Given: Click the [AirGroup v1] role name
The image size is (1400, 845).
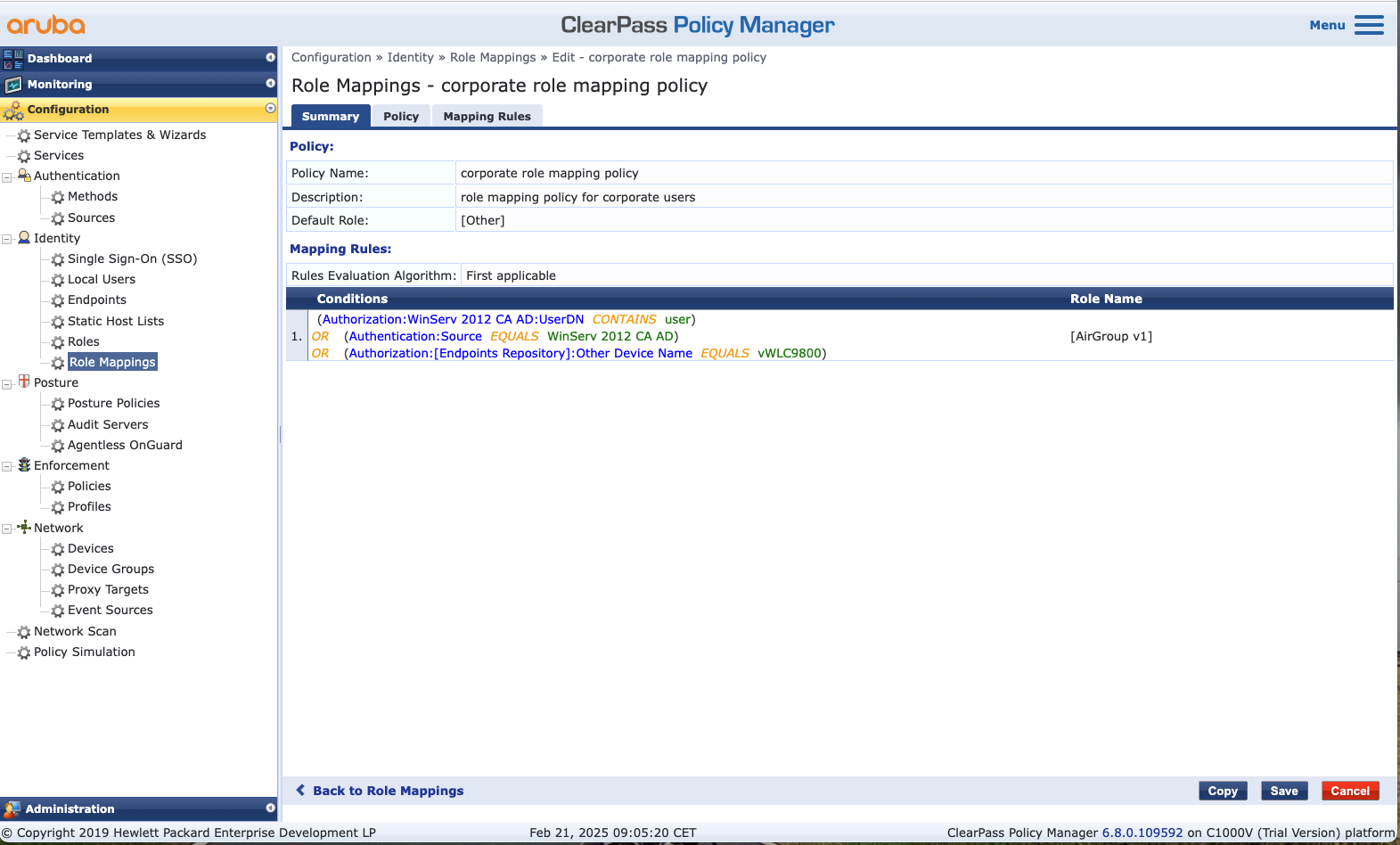Looking at the screenshot, I should click(x=1111, y=336).
